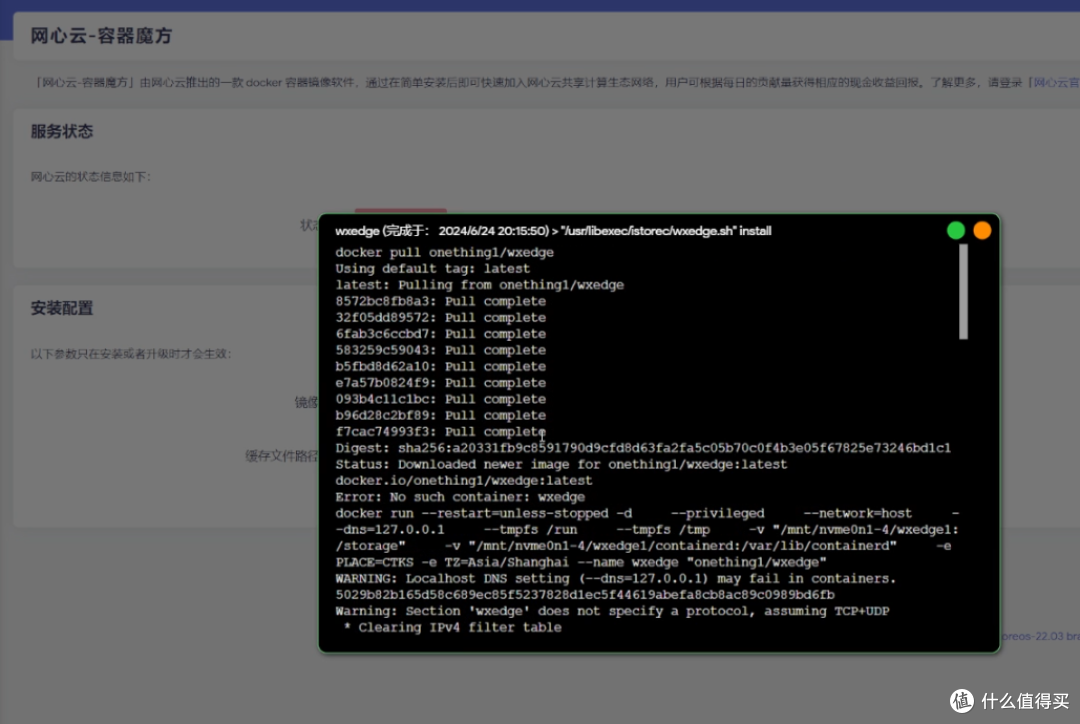Click the 网心云的状态信息如下 label
This screenshot has width=1080, height=724.
pyautogui.click(x=90, y=176)
